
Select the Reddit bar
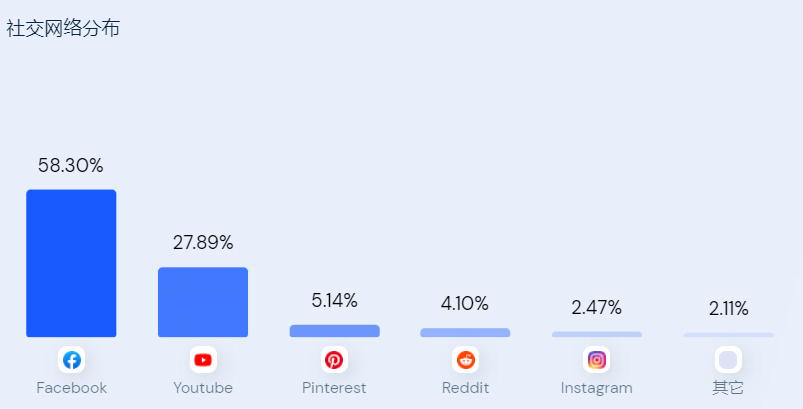(465, 332)
